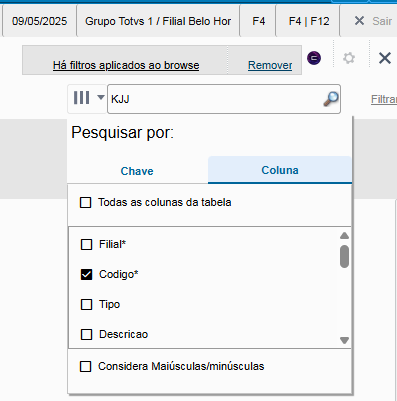Click the F4 | F12 button
The image size is (397, 401).
[309, 21]
